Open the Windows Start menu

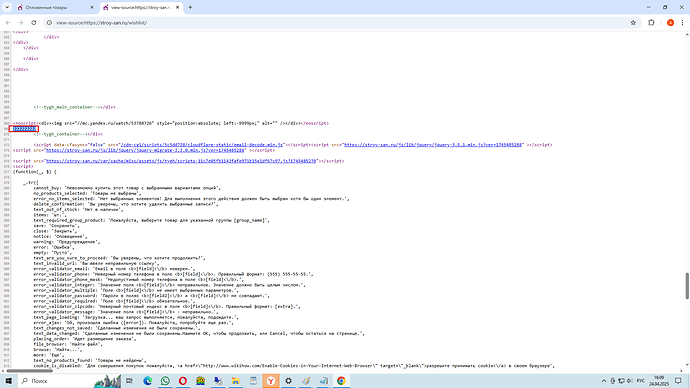pos(8,381)
